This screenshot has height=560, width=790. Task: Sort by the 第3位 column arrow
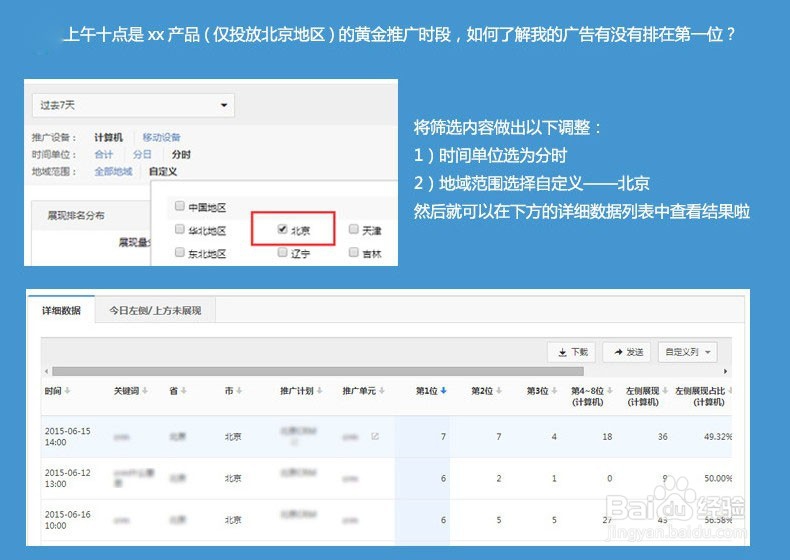click(x=554, y=391)
